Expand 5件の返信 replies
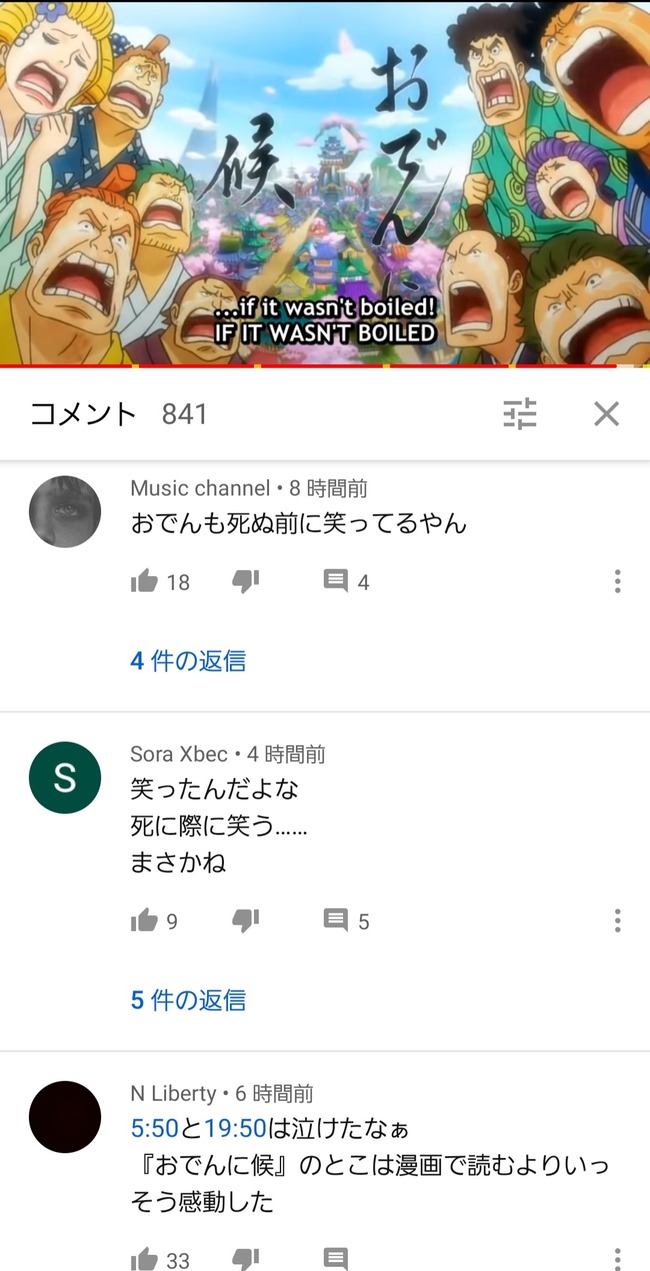Screen dimensions: 650x1271 188,1000
